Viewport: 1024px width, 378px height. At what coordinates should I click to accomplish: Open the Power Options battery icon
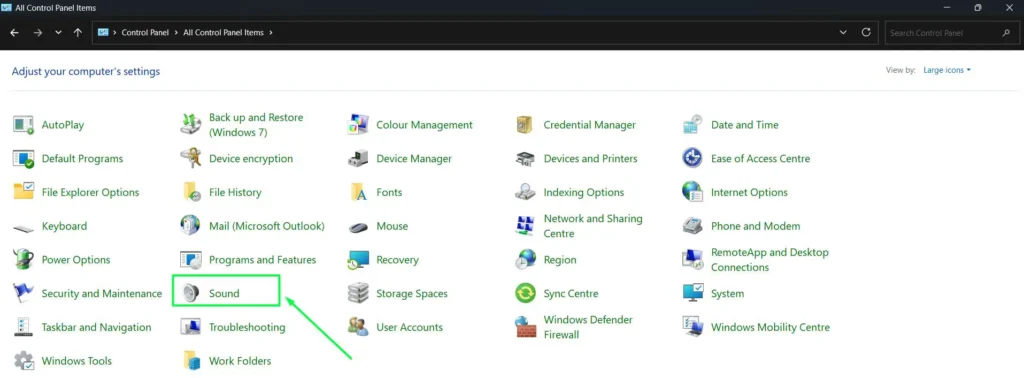pos(24,260)
